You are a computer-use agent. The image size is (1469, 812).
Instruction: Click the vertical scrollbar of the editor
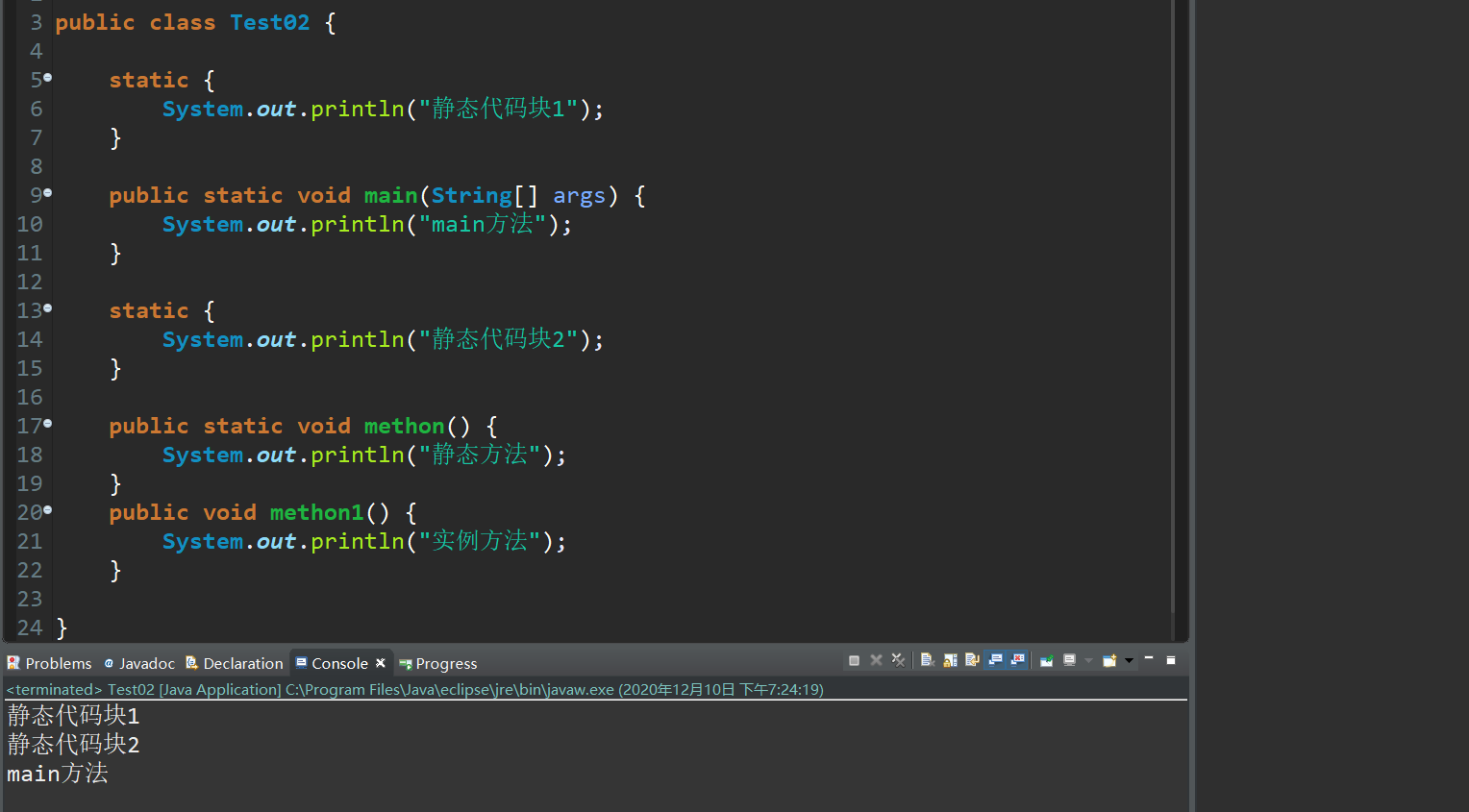[1173, 306]
